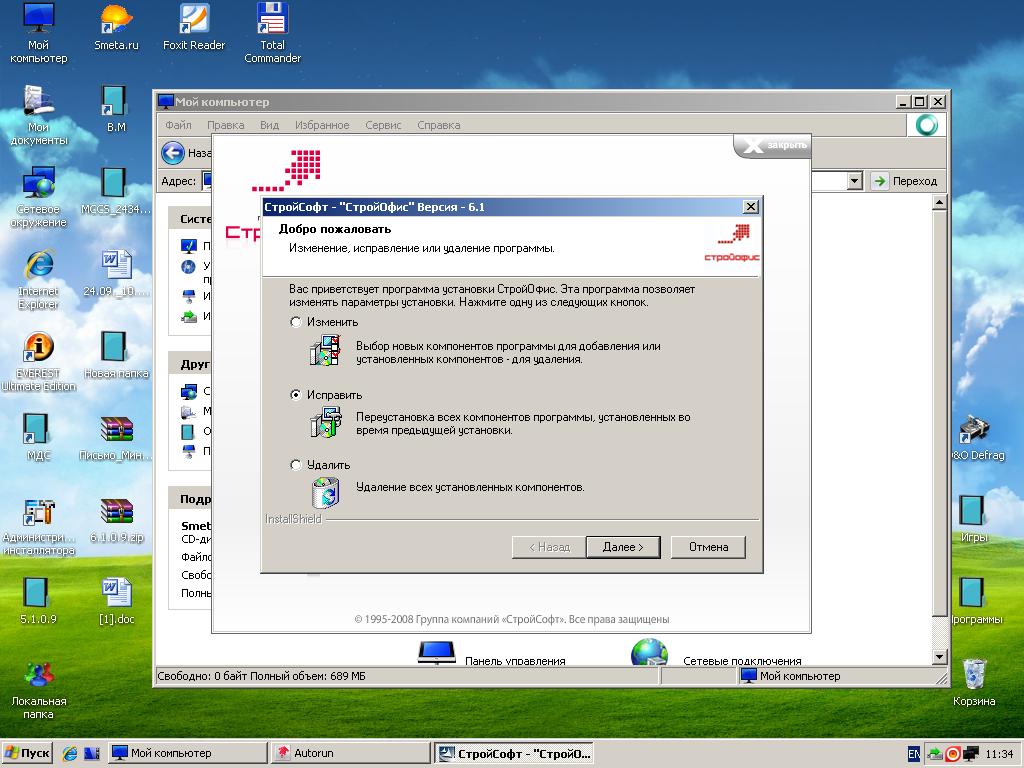Select the Новая папка desktop icon
1024x768 pixels.
click(x=116, y=356)
